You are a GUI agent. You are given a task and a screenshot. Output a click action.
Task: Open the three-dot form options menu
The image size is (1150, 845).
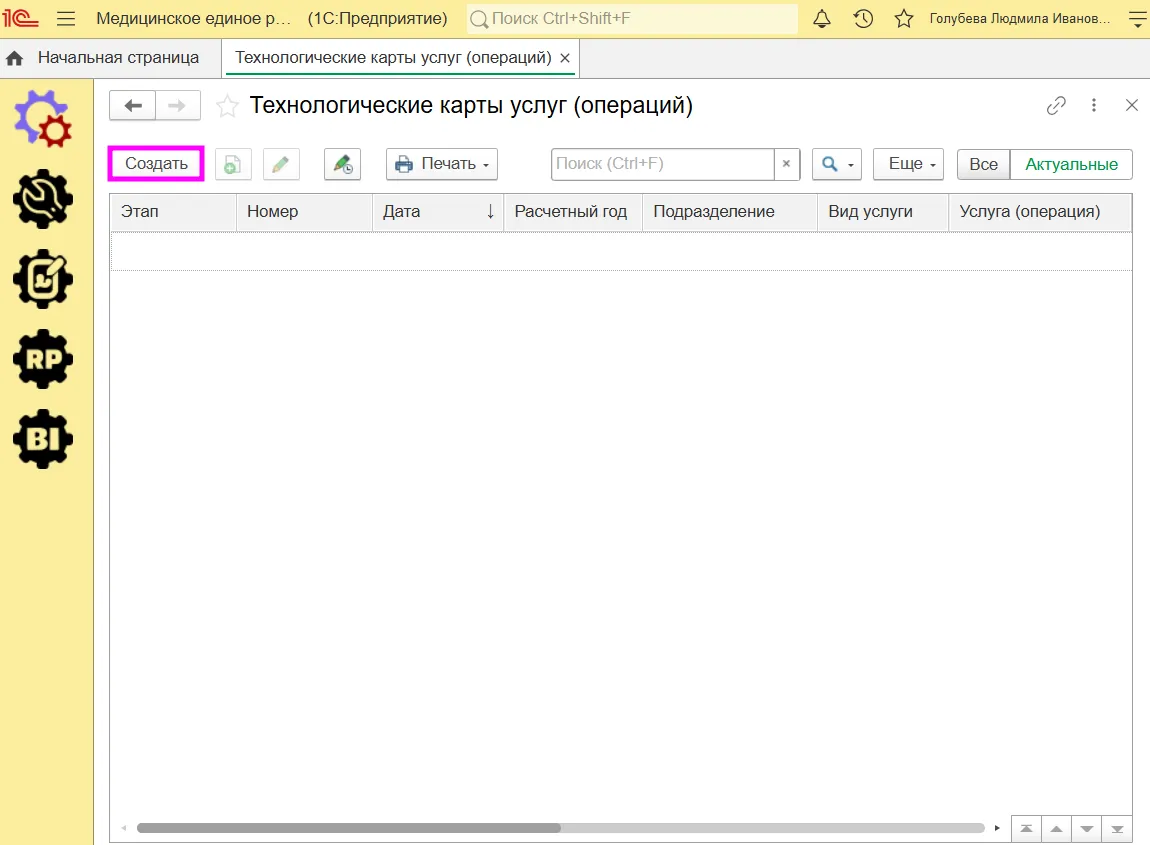click(1094, 106)
